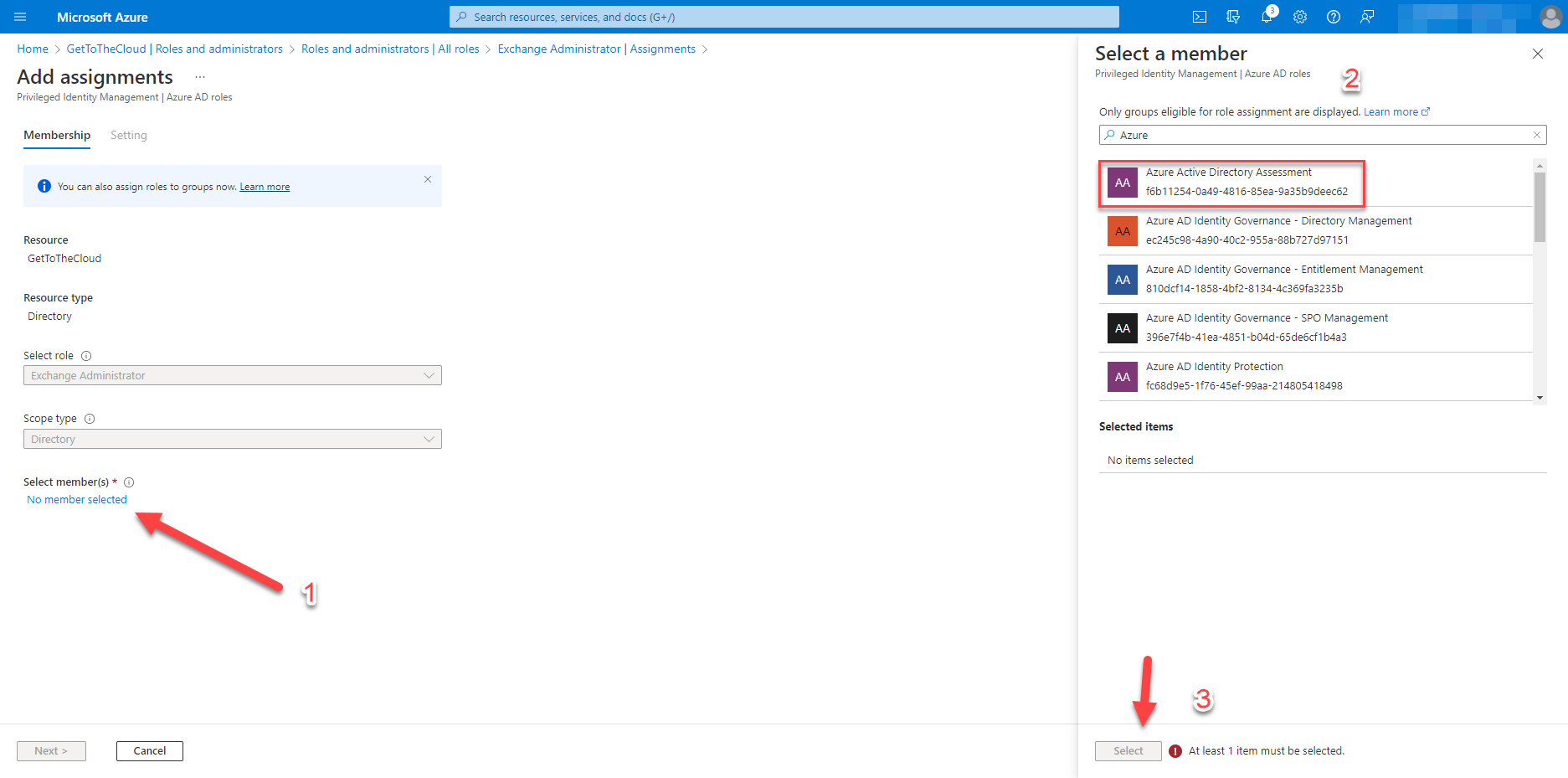
Task: Click the search magnifier in global search
Action: [461, 17]
